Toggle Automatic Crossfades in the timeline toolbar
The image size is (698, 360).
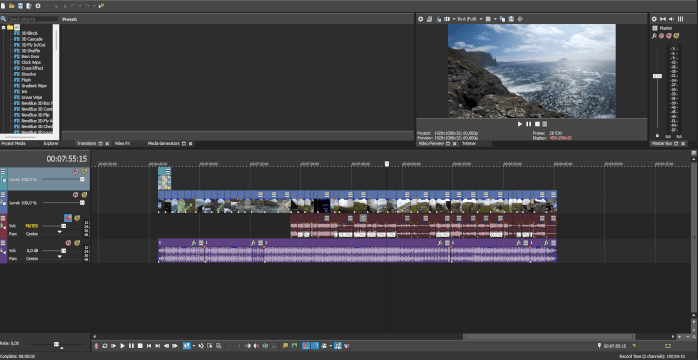coord(315,346)
